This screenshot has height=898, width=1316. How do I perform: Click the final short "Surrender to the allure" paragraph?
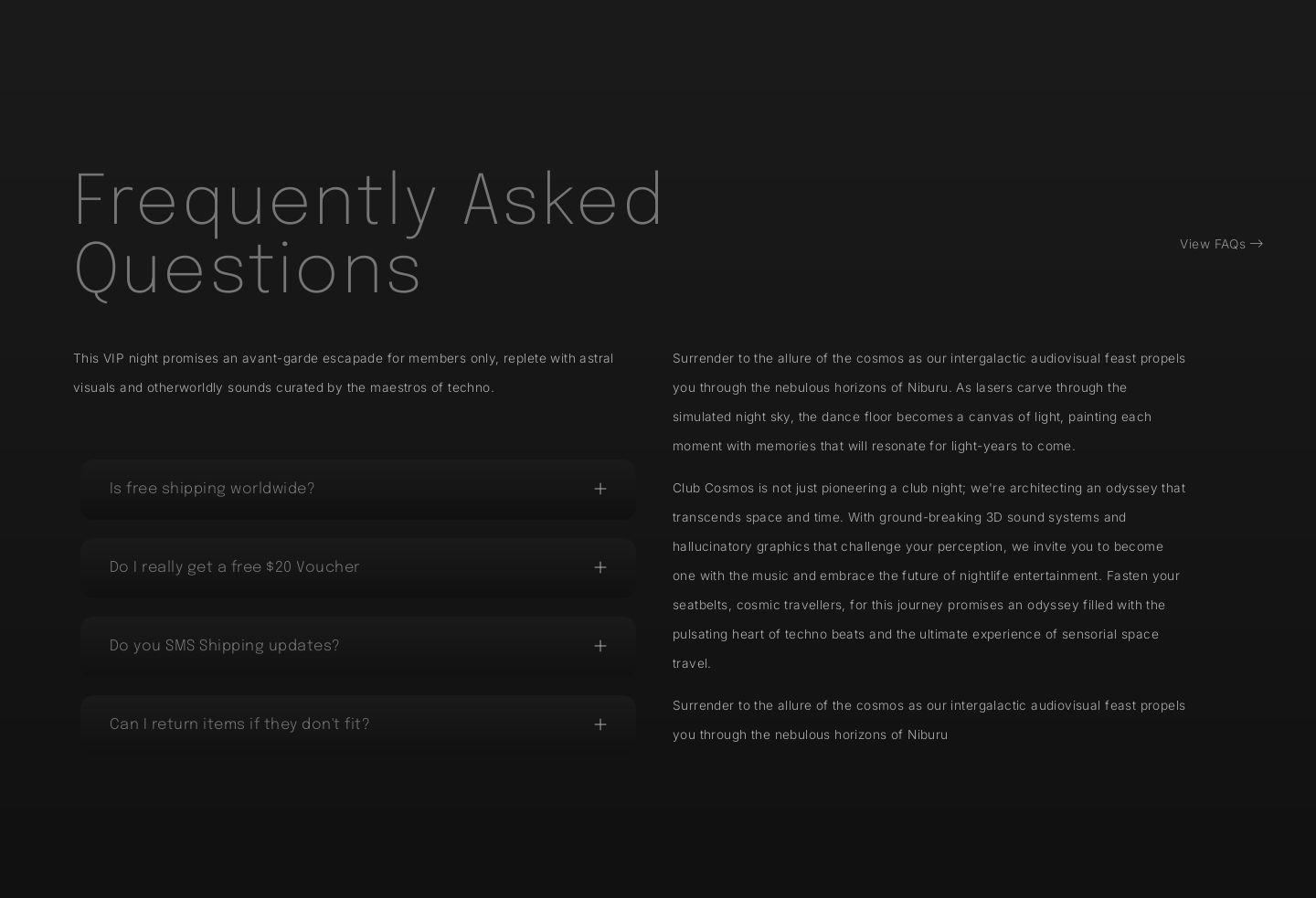tap(929, 720)
